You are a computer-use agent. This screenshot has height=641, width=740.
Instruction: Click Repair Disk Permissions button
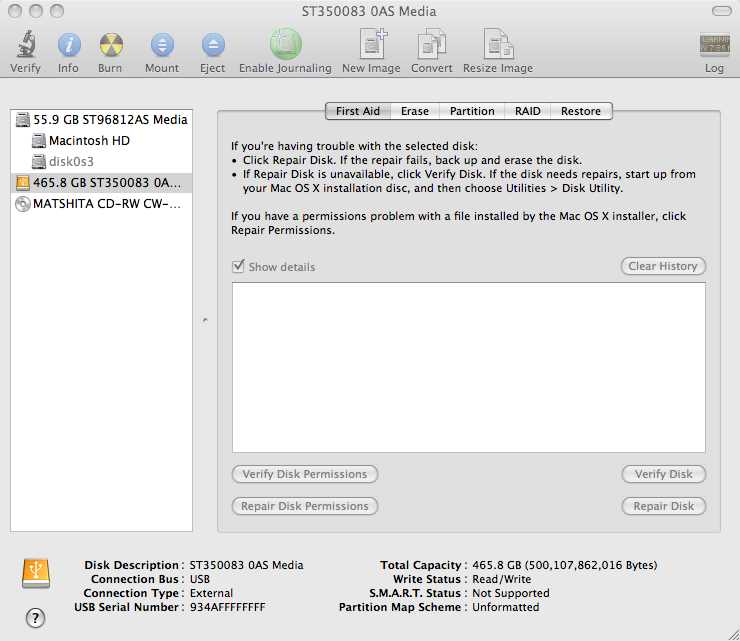point(305,506)
